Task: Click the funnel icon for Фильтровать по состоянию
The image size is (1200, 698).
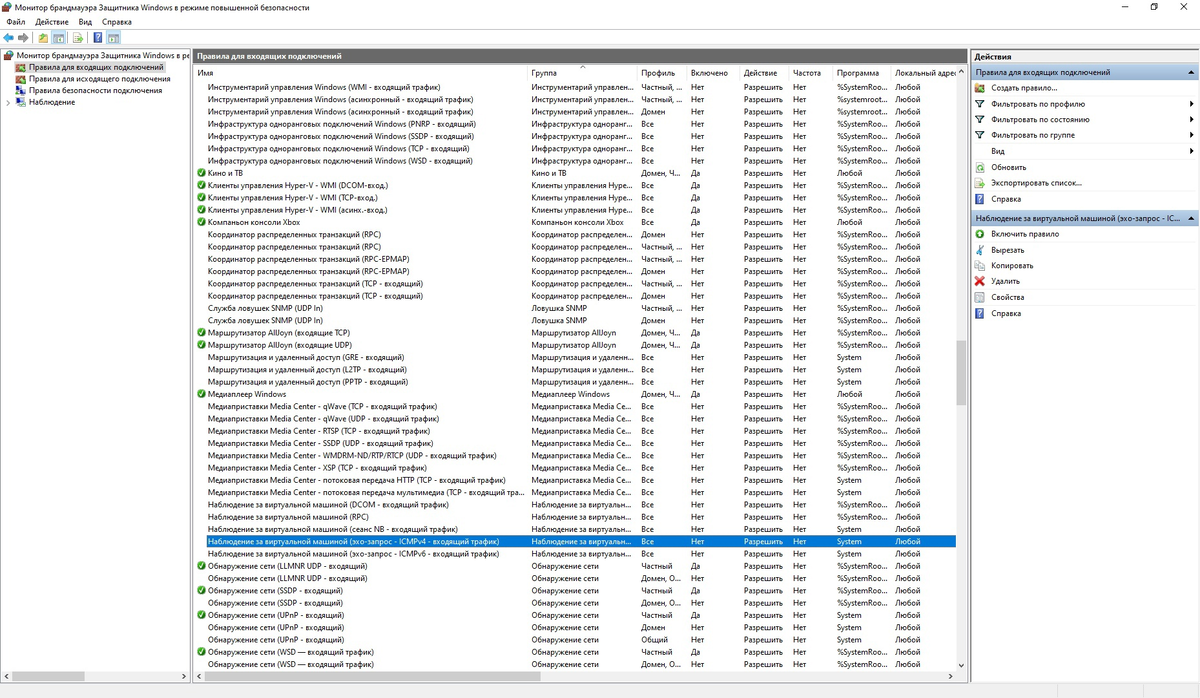Action: (981, 120)
